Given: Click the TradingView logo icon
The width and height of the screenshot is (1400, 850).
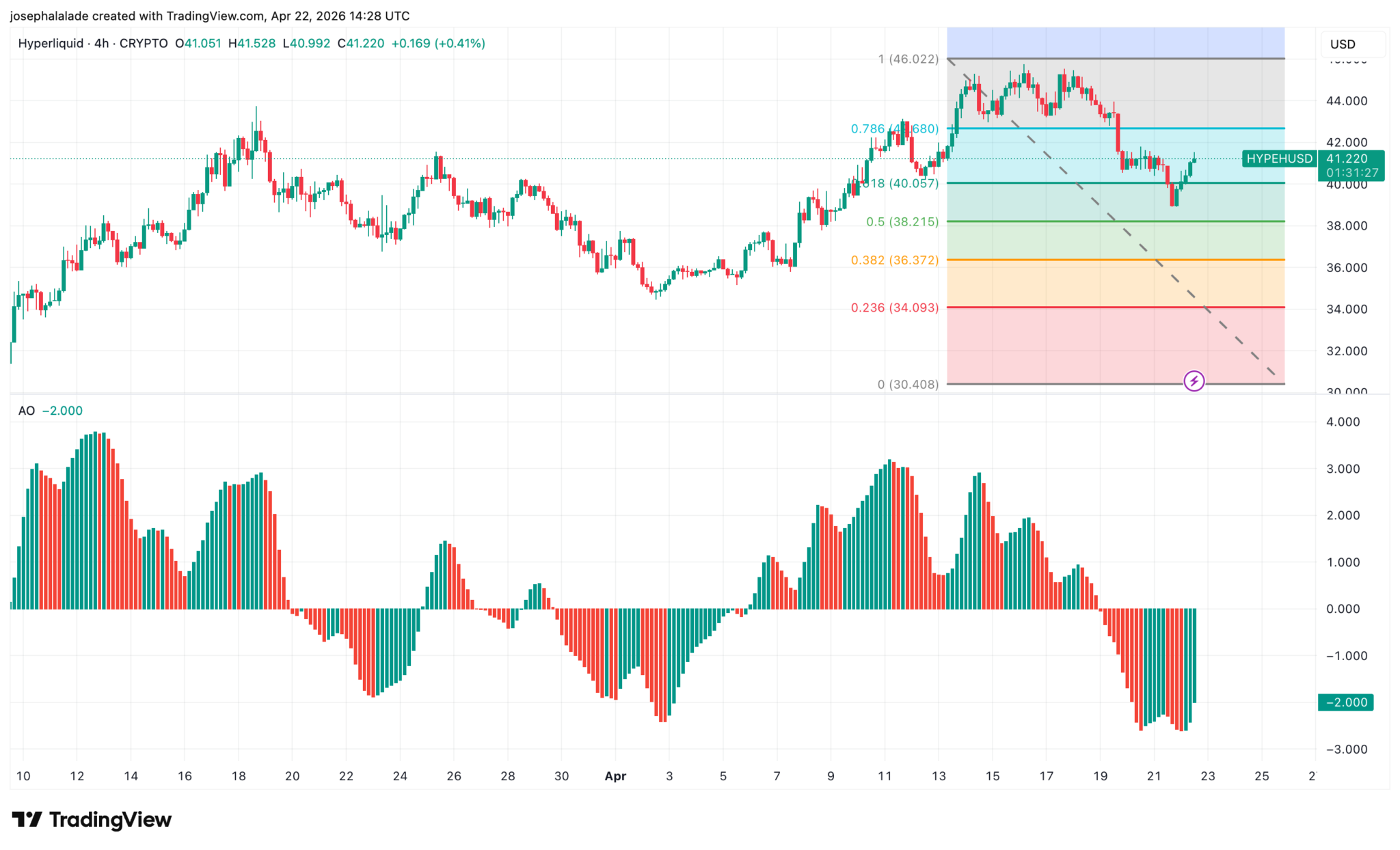Looking at the screenshot, I should 27,819.
